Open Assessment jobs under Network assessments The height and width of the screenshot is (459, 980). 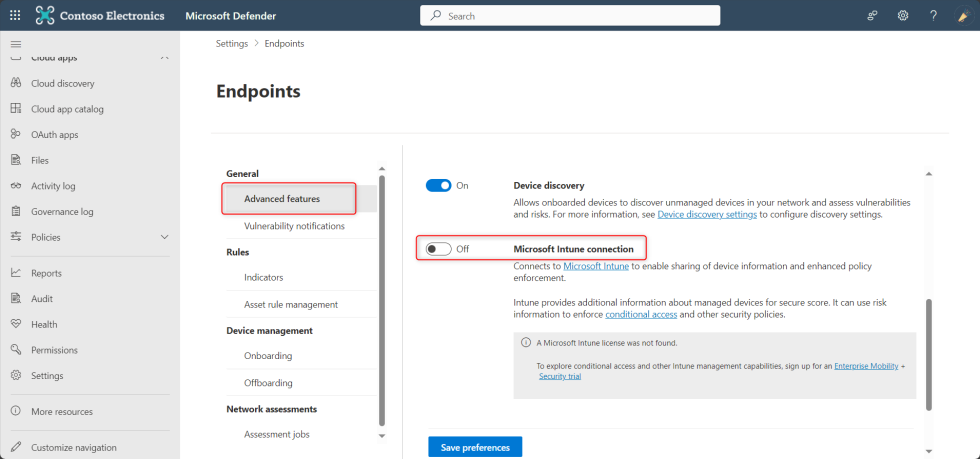(277, 434)
